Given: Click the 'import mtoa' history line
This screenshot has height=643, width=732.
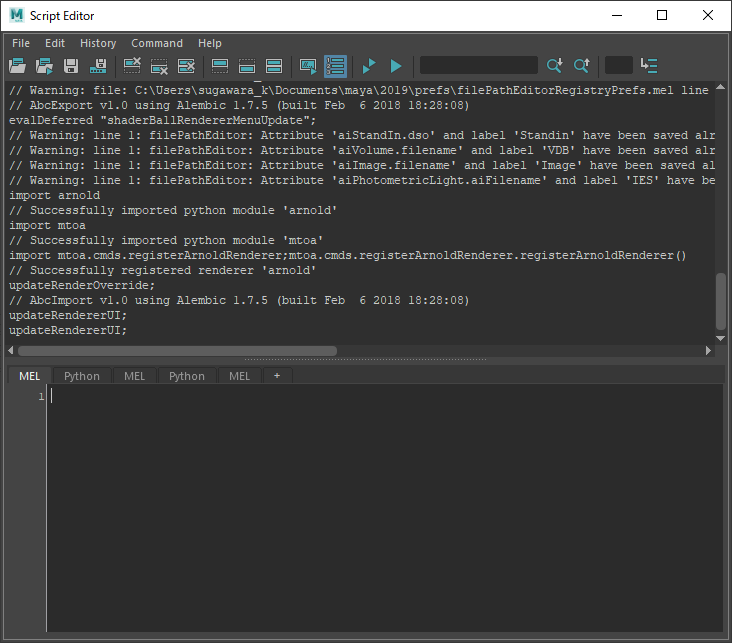Looking at the screenshot, I should pyautogui.click(x=47, y=225).
